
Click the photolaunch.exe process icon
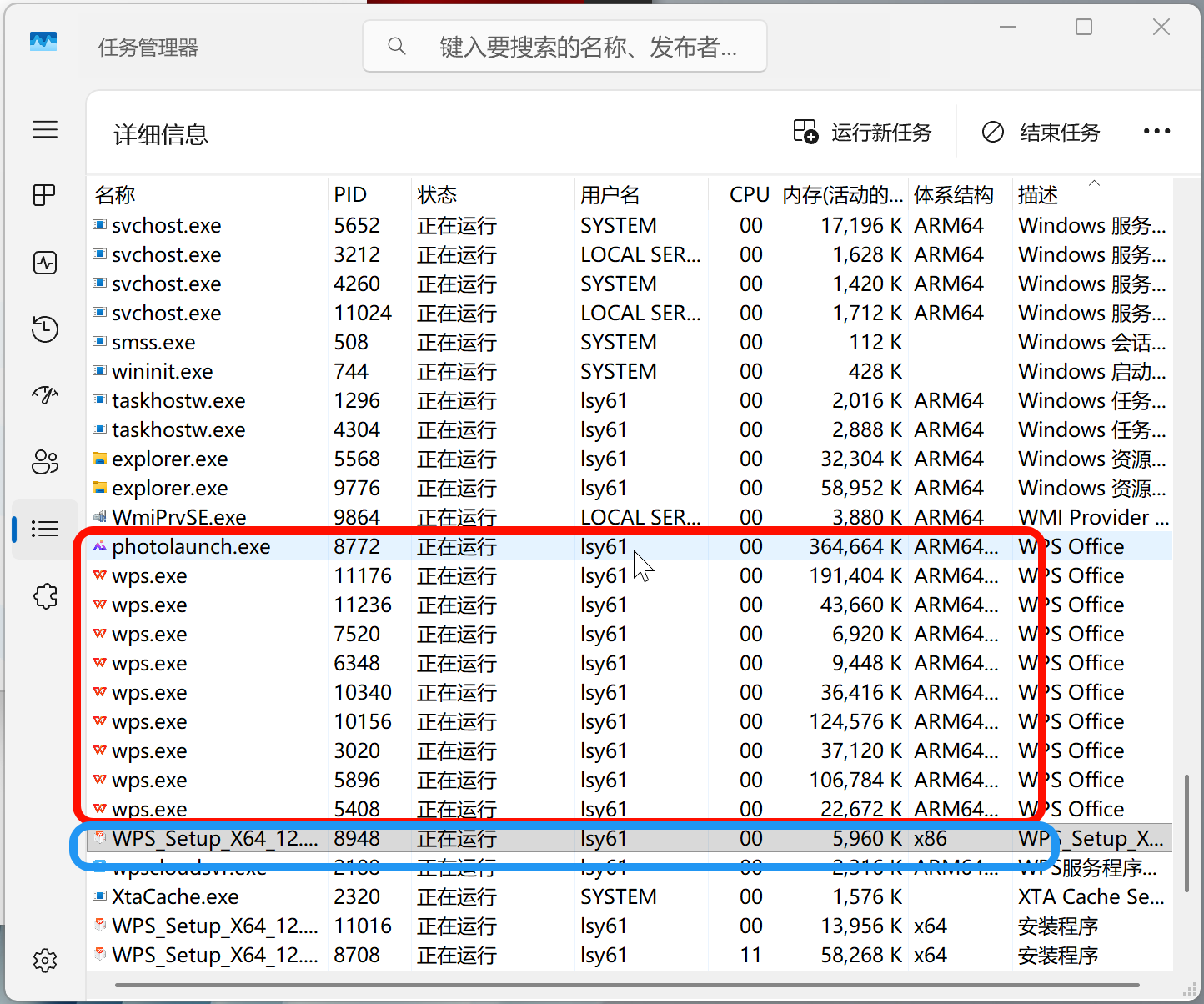100,546
